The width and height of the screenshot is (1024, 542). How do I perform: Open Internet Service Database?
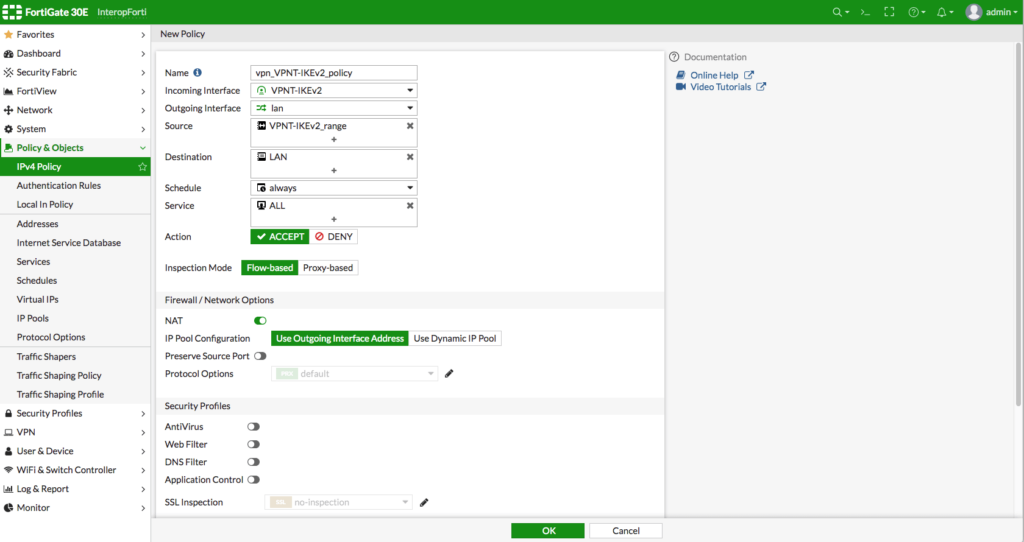[69, 242]
